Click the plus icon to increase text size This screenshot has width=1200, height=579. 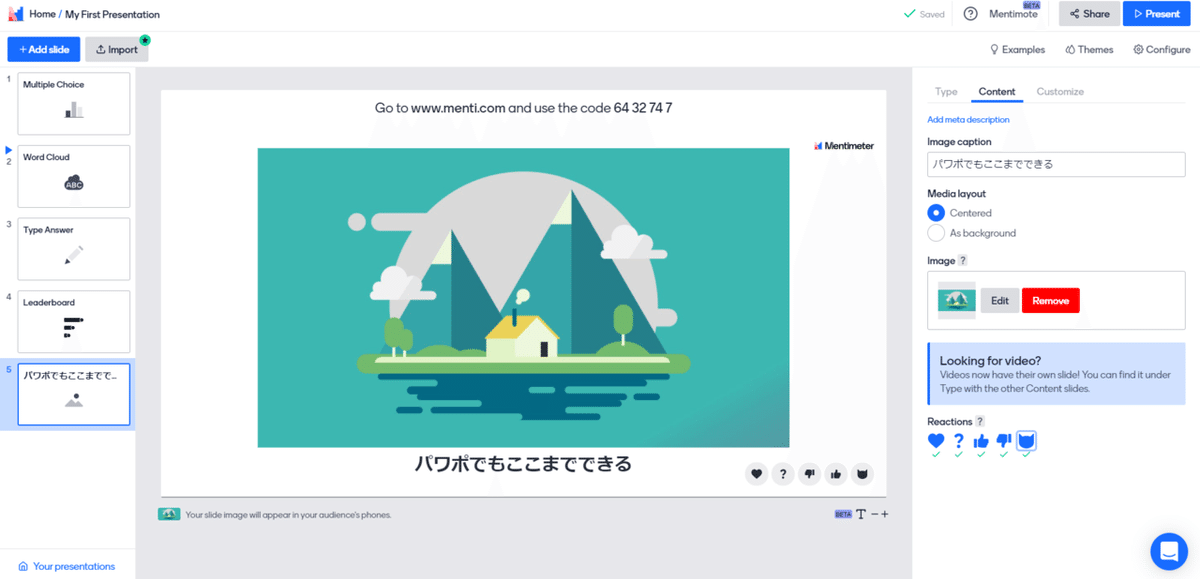click(x=884, y=514)
